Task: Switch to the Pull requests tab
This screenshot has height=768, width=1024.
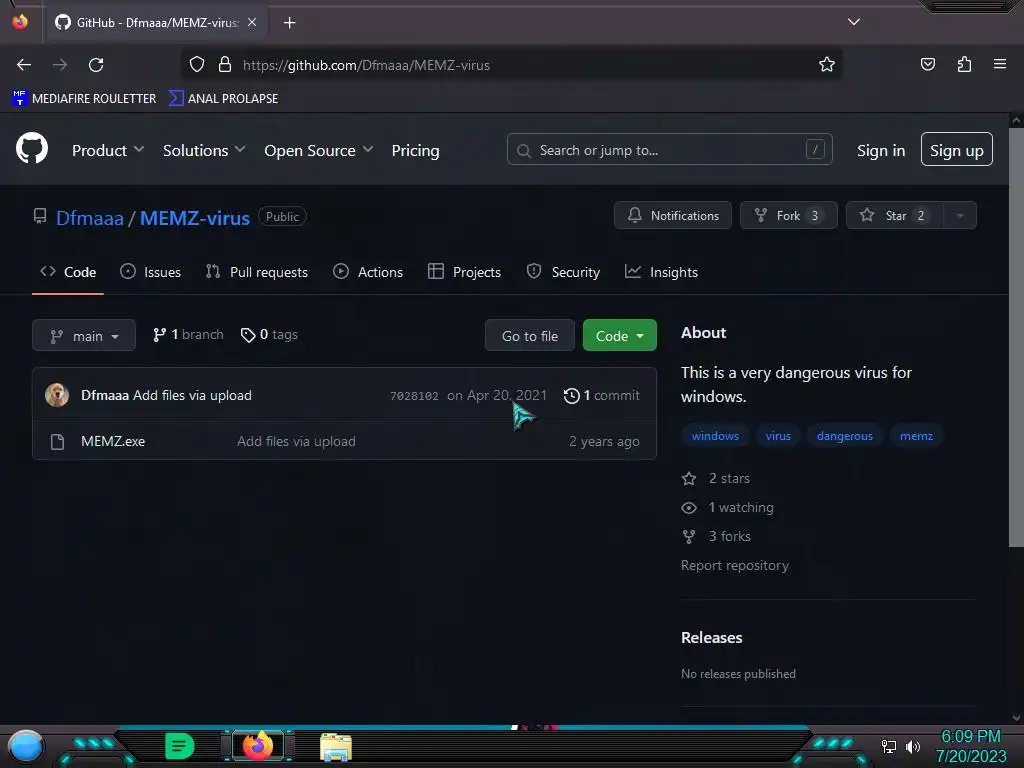Action: [x=256, y=272]
